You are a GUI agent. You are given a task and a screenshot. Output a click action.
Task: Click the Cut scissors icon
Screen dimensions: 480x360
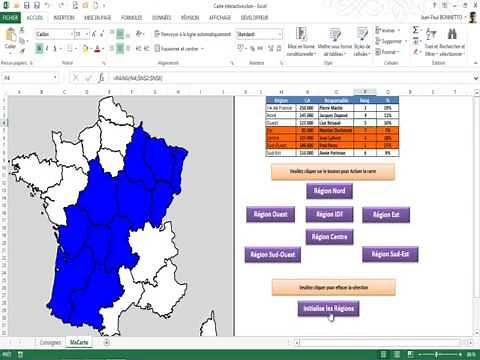click(x=22, y=30)
